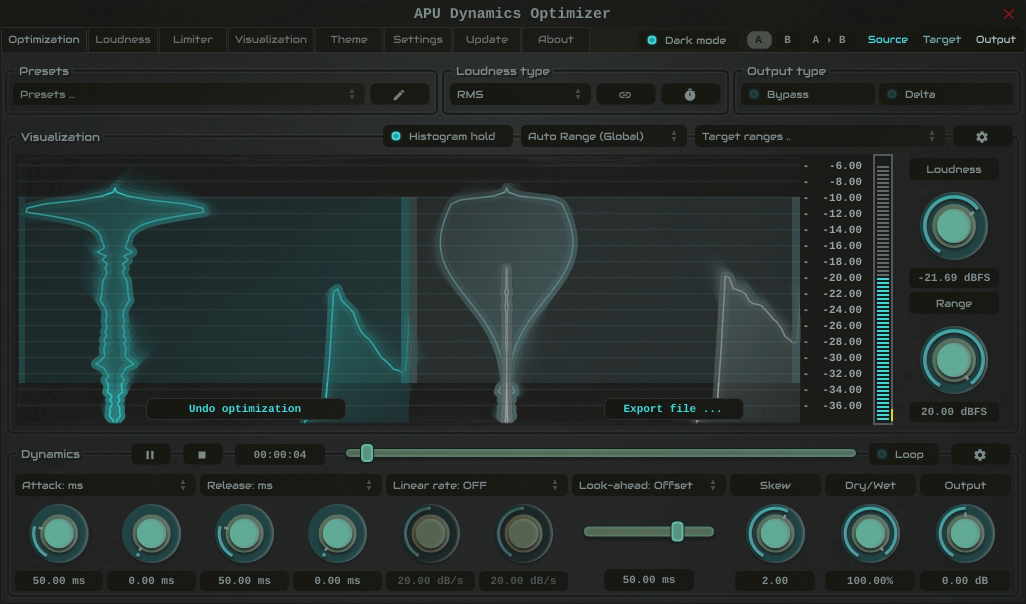The height and width of the screenshot is (604, 1026).
Task: Click the 00:00:04 time display
Action: coord(280,455)
